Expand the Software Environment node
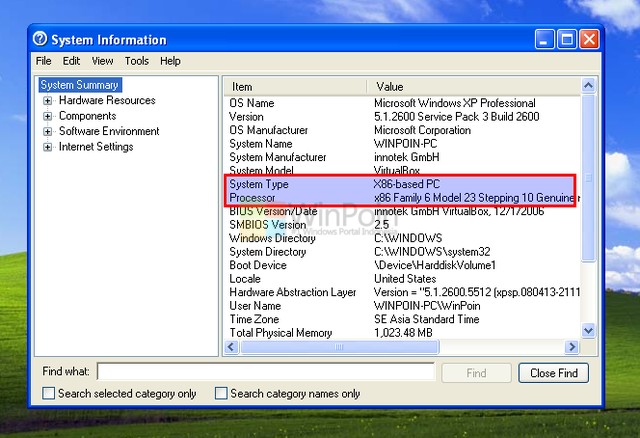This screenshot has width=640, height=438. [47, 131]
